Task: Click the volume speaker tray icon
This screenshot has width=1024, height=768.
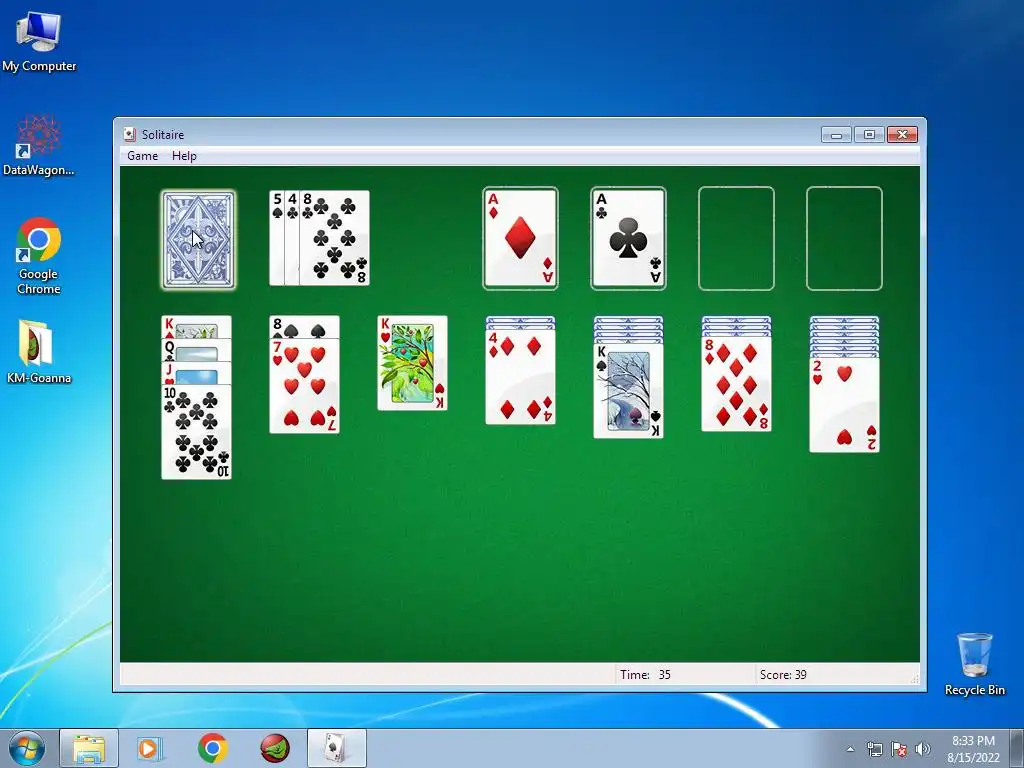Action: 923,749
